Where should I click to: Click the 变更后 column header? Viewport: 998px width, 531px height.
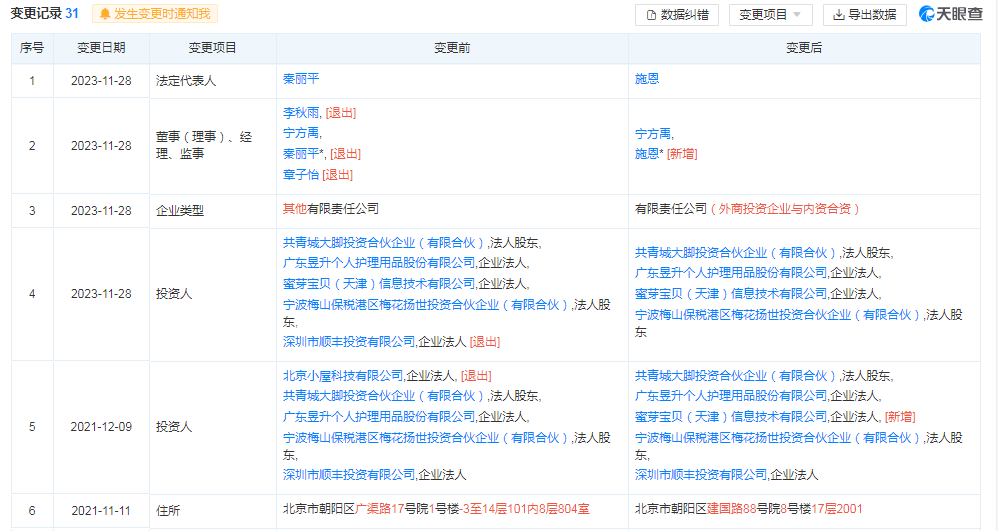[804, 48]
